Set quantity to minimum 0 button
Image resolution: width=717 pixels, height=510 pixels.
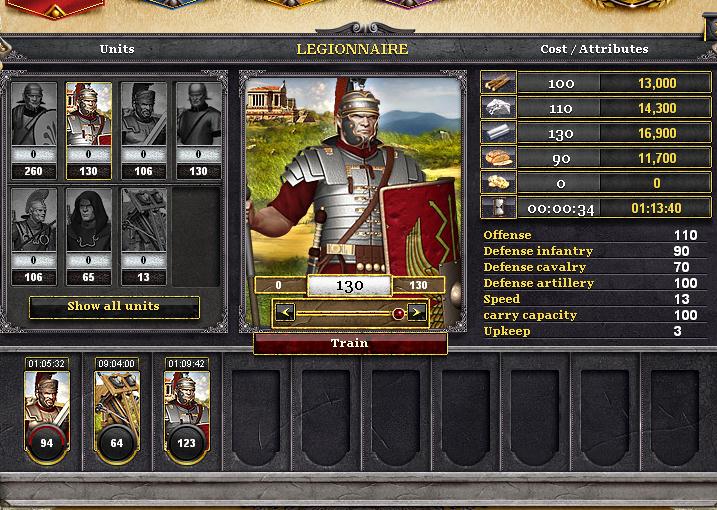[278, 285]
